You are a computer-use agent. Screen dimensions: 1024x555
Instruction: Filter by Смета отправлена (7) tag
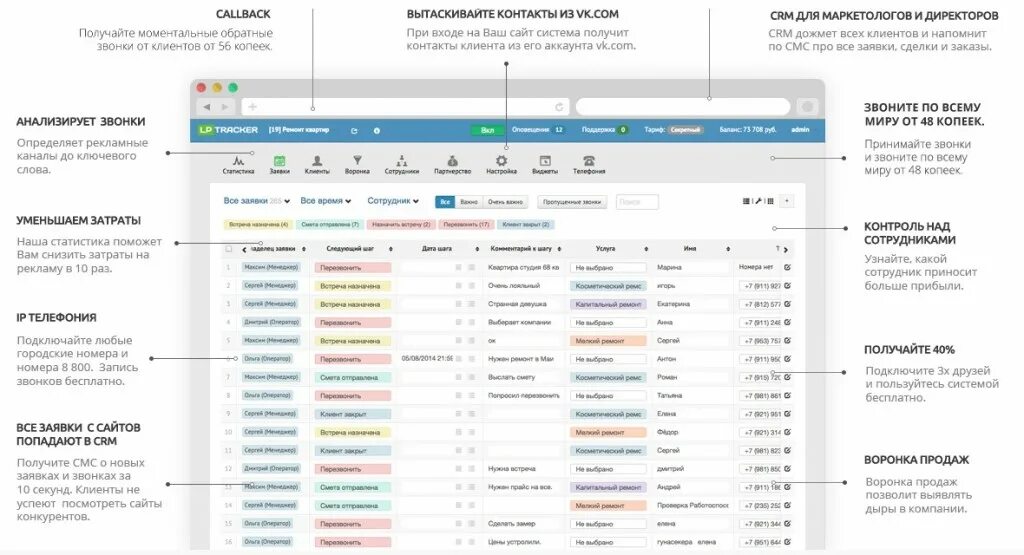tap(330, 225)
